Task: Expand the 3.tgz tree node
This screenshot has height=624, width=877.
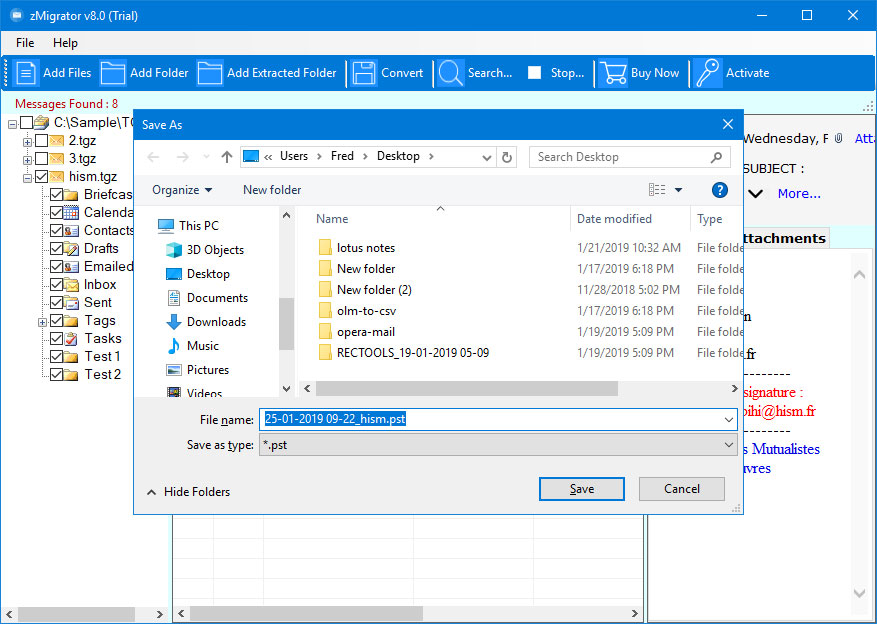Action: [x=27, y=160]
